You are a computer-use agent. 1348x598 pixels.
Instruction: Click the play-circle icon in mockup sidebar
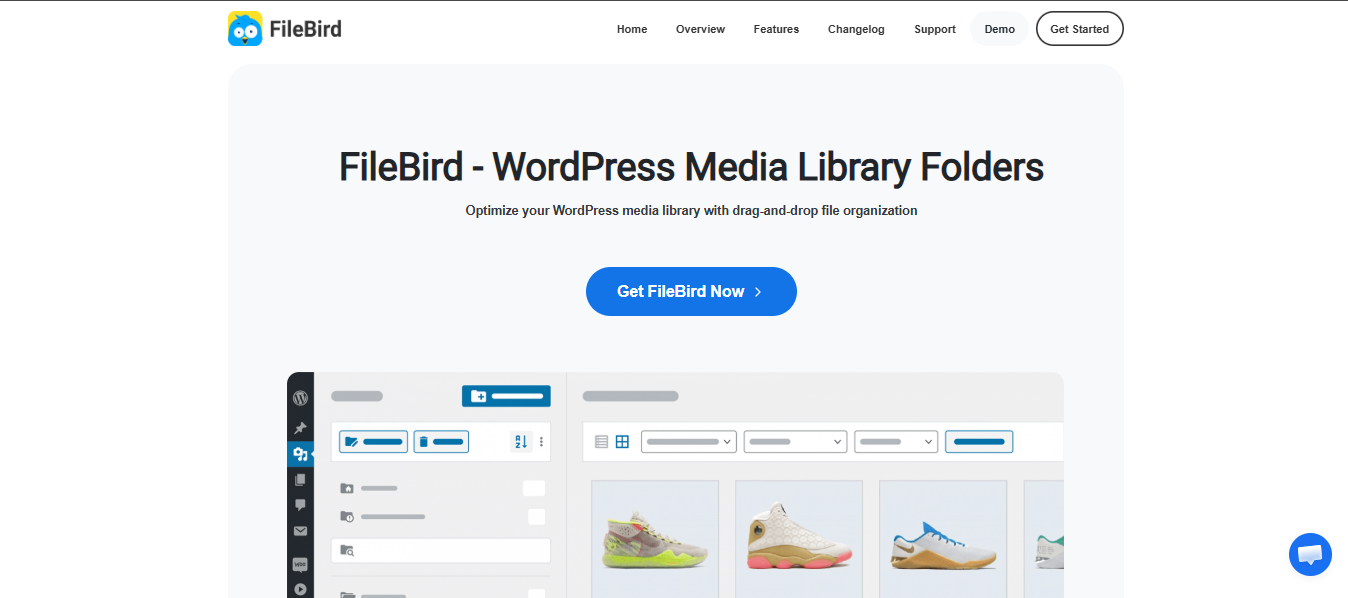click(x=300, y=589)
